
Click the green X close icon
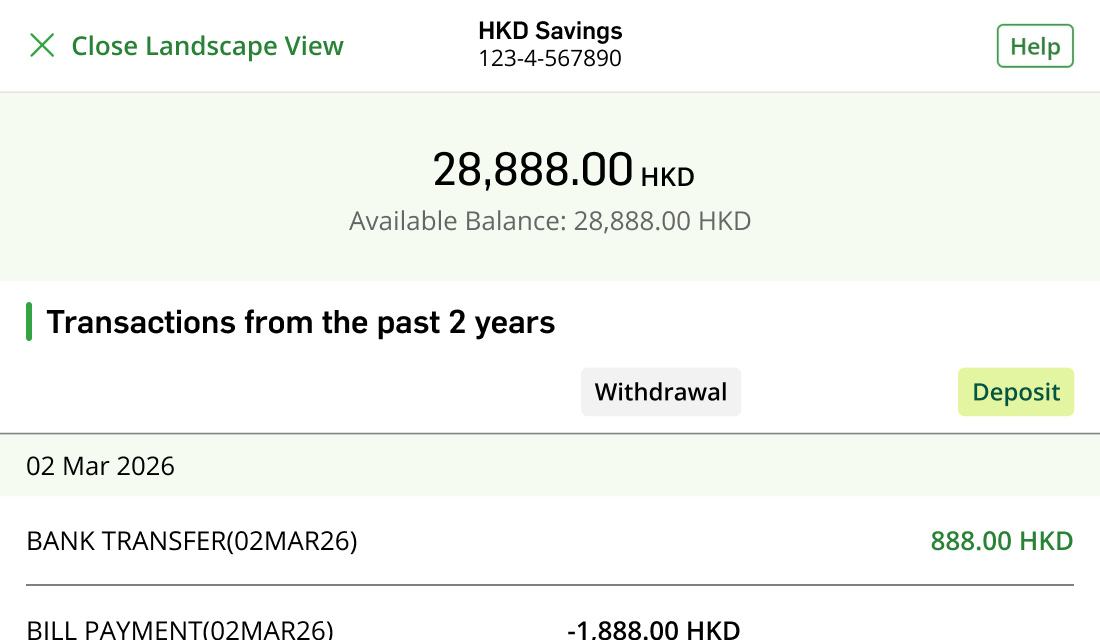pos(42,46)
